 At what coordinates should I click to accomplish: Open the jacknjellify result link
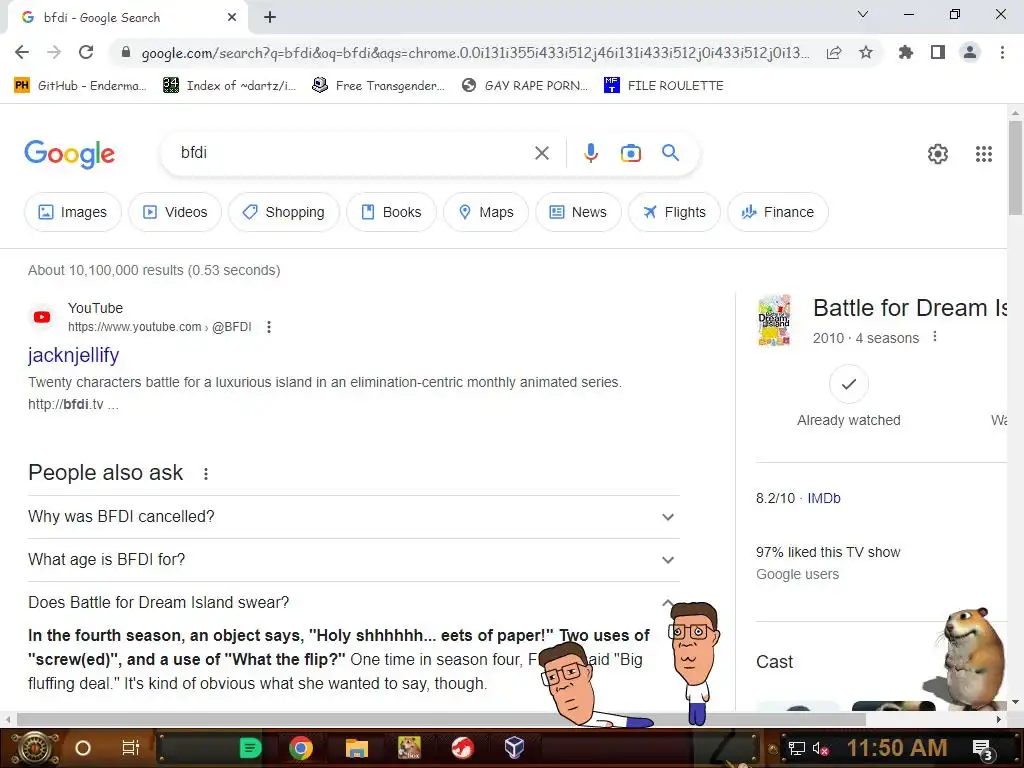[74, 355]
